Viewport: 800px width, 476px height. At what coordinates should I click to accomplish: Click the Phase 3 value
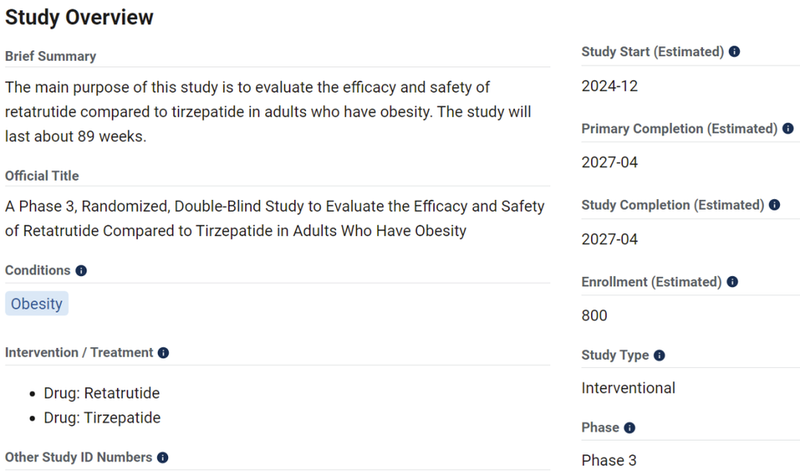point(609,460)
